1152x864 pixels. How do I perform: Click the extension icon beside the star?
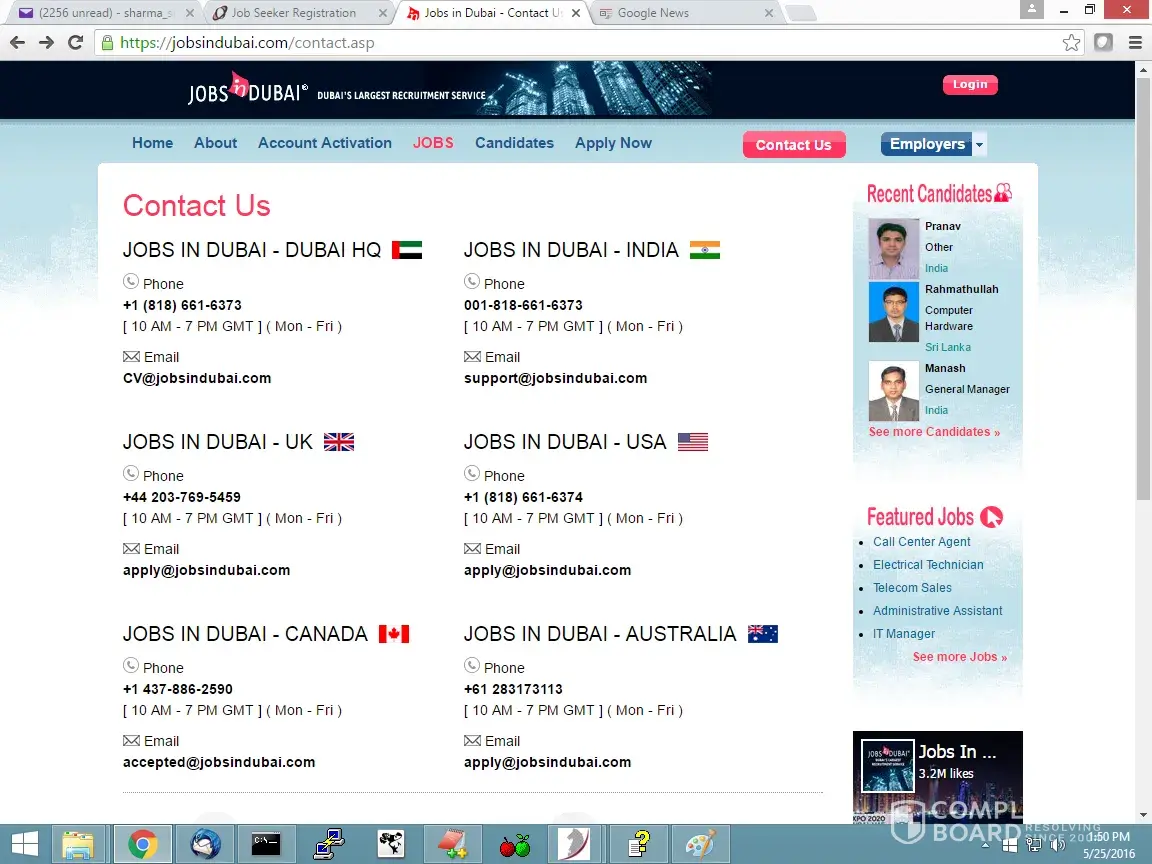[1103, 43]
